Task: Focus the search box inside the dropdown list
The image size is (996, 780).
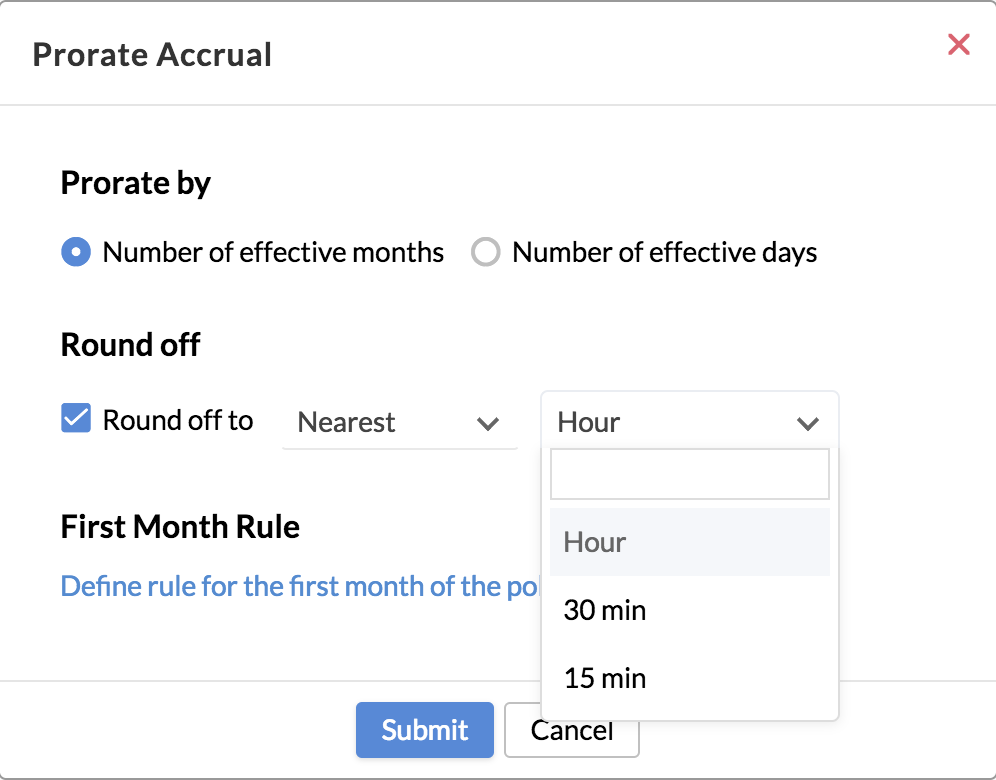Action: tap(689, 474)
